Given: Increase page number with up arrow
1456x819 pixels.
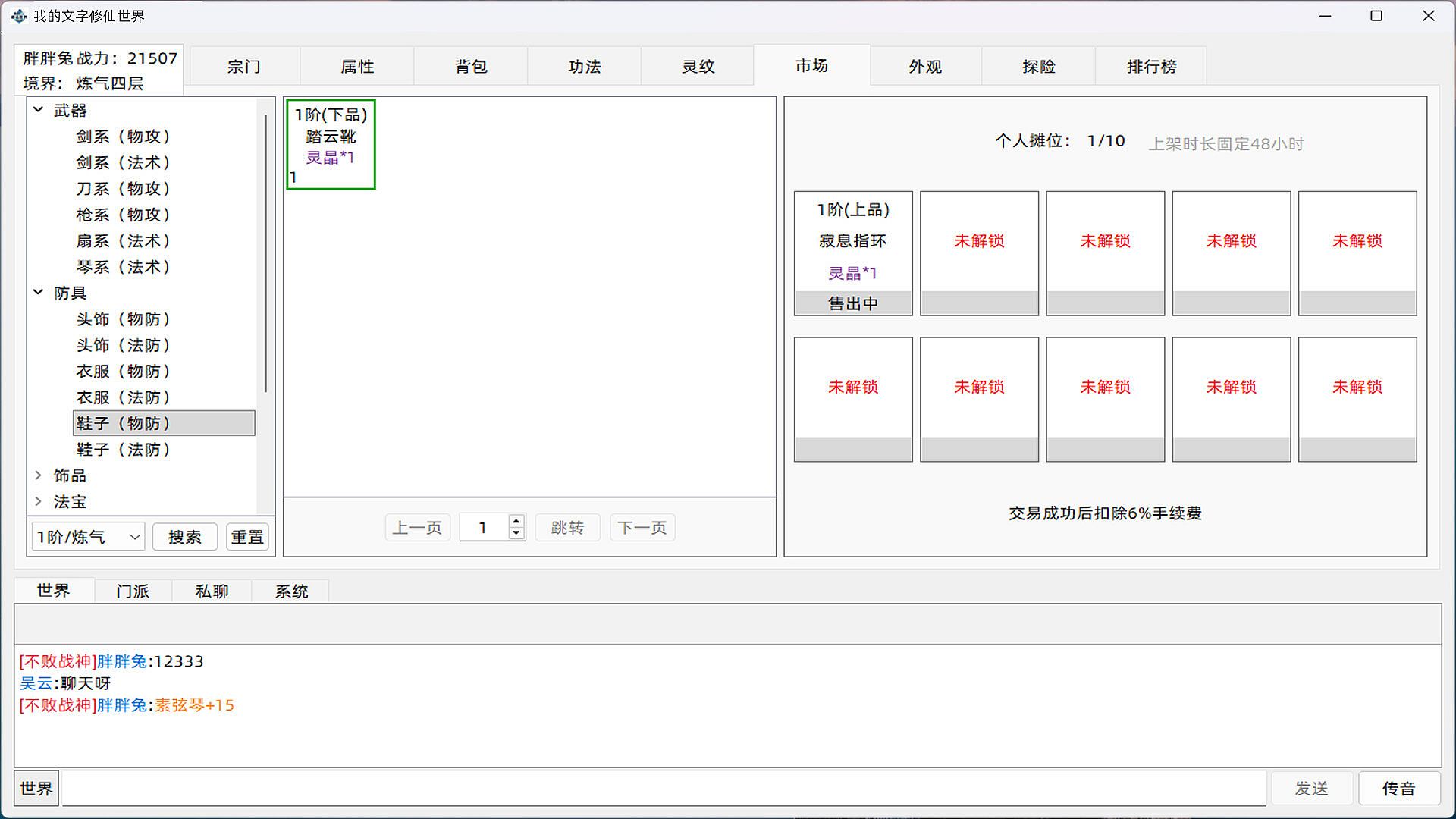Looking at the screenshot, I should click(516, 521).
